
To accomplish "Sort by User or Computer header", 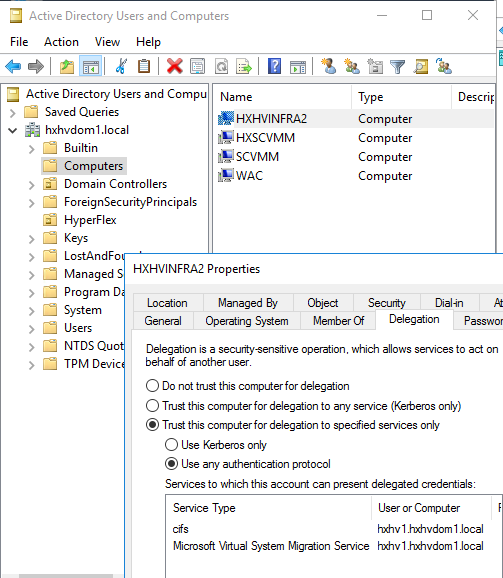I will coord(432,508).
